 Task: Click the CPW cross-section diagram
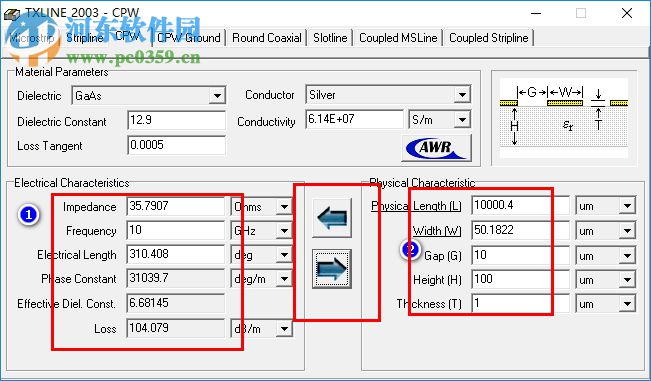tap(563, 117)
